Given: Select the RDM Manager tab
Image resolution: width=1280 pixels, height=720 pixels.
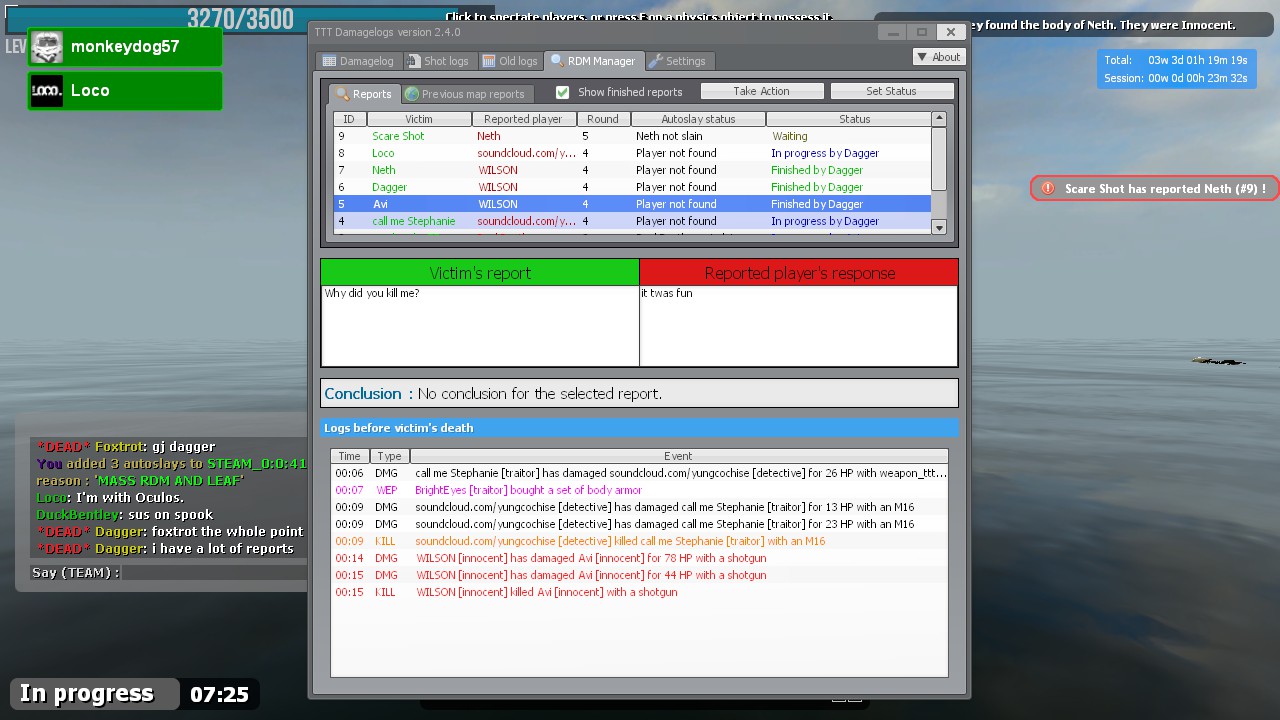Looking at the screenshot, I should pyautogui.click(x=593, y=61).
